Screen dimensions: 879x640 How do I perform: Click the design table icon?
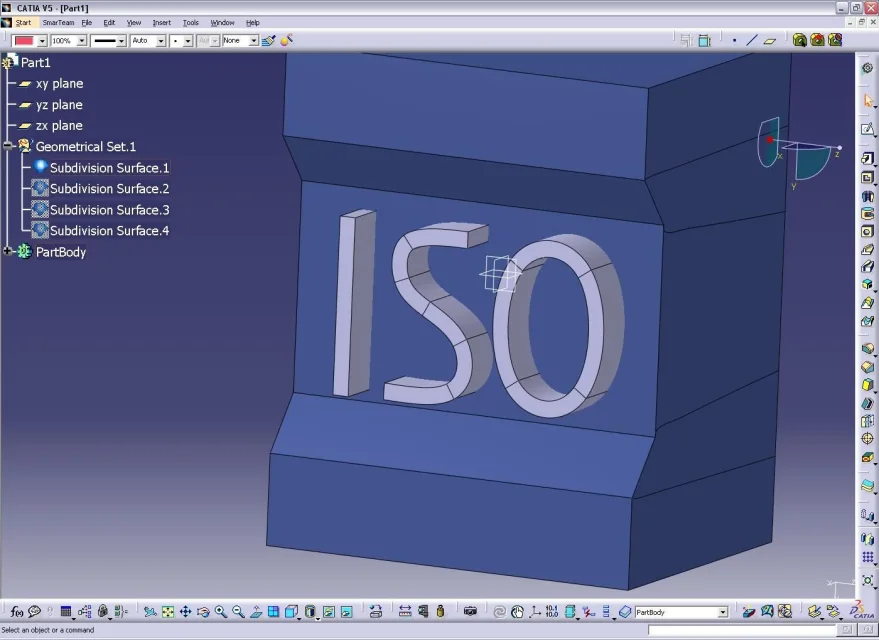(x=66, y=611)
